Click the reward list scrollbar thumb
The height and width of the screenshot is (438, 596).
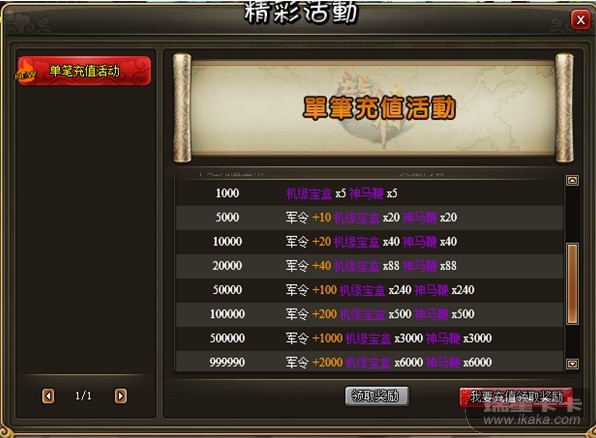(572, 284)
